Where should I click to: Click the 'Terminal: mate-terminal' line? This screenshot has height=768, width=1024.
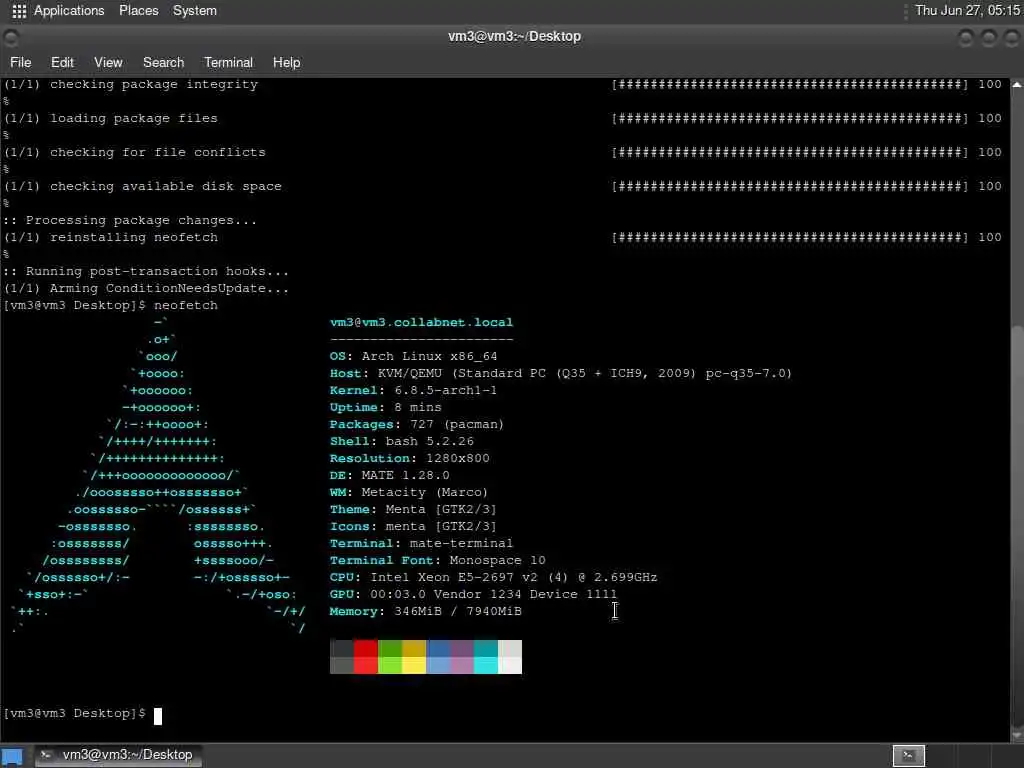(x=421, y=543)
